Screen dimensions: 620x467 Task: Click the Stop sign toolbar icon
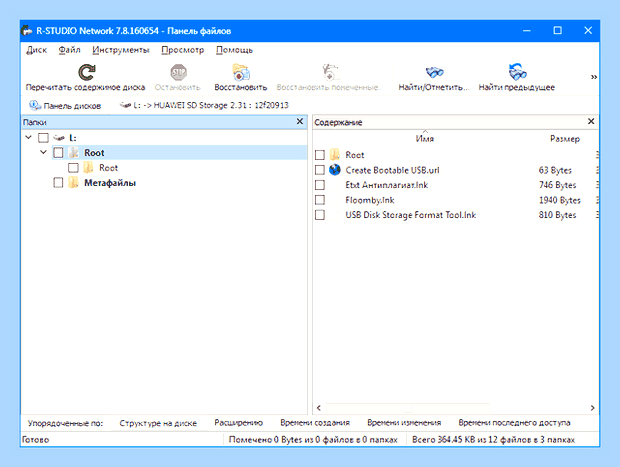[178, 72]
